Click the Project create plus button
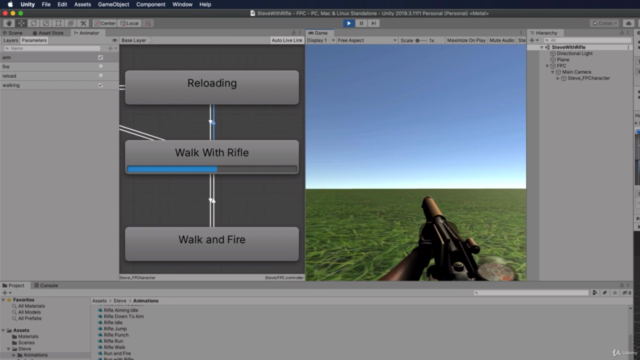Viewport: 640px width, 360px height. (x=7, y=293)
